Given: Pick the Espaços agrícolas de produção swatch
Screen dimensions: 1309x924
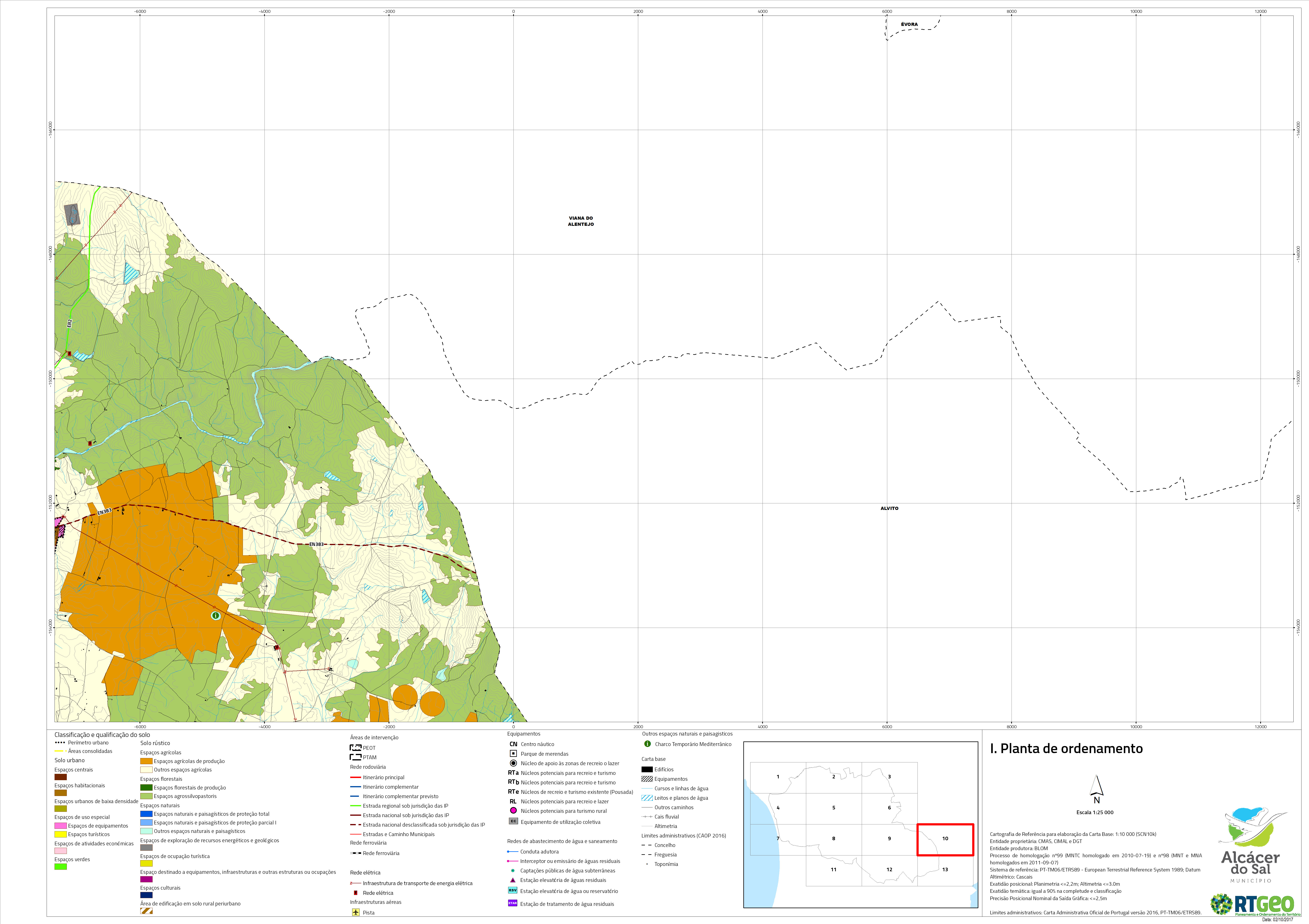Looking at the screenshot, I should coord(146,761).
